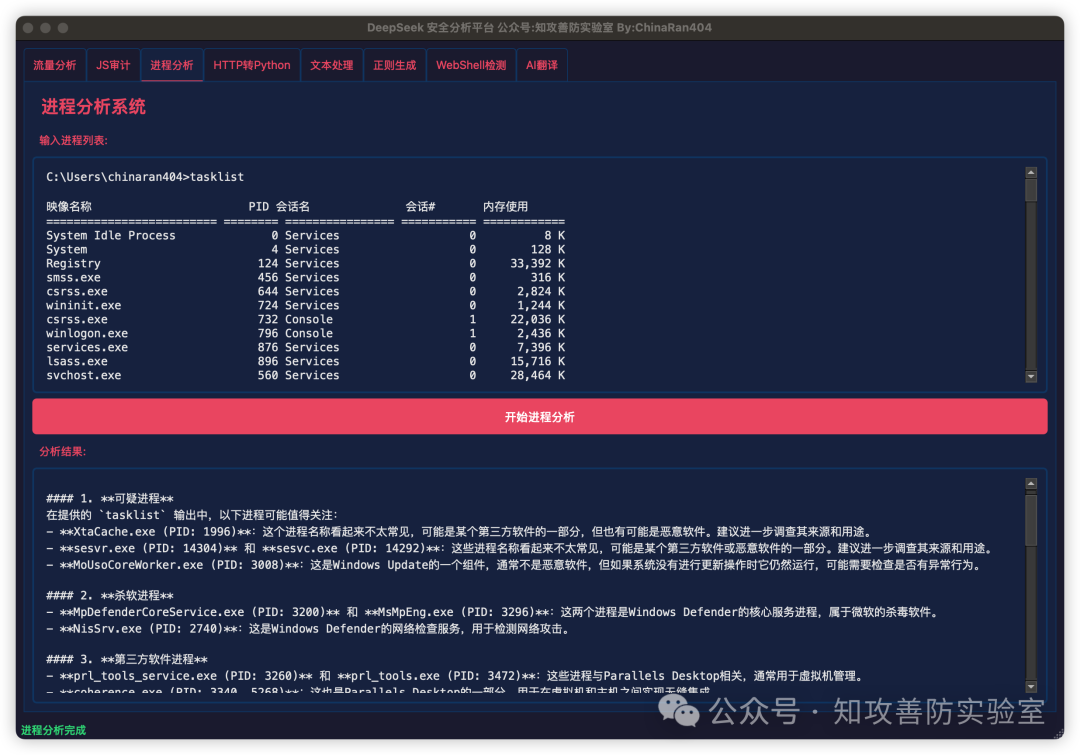
Task: Go to the HTTP转Python tab
Action: [x=252, y=65]
